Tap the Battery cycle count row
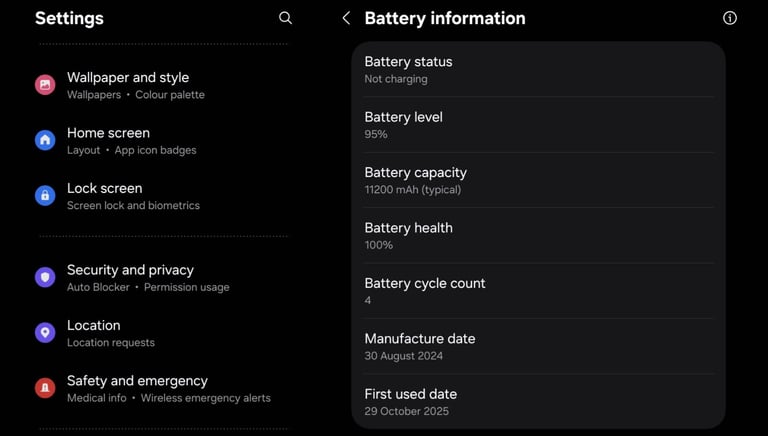 (538, 291)
